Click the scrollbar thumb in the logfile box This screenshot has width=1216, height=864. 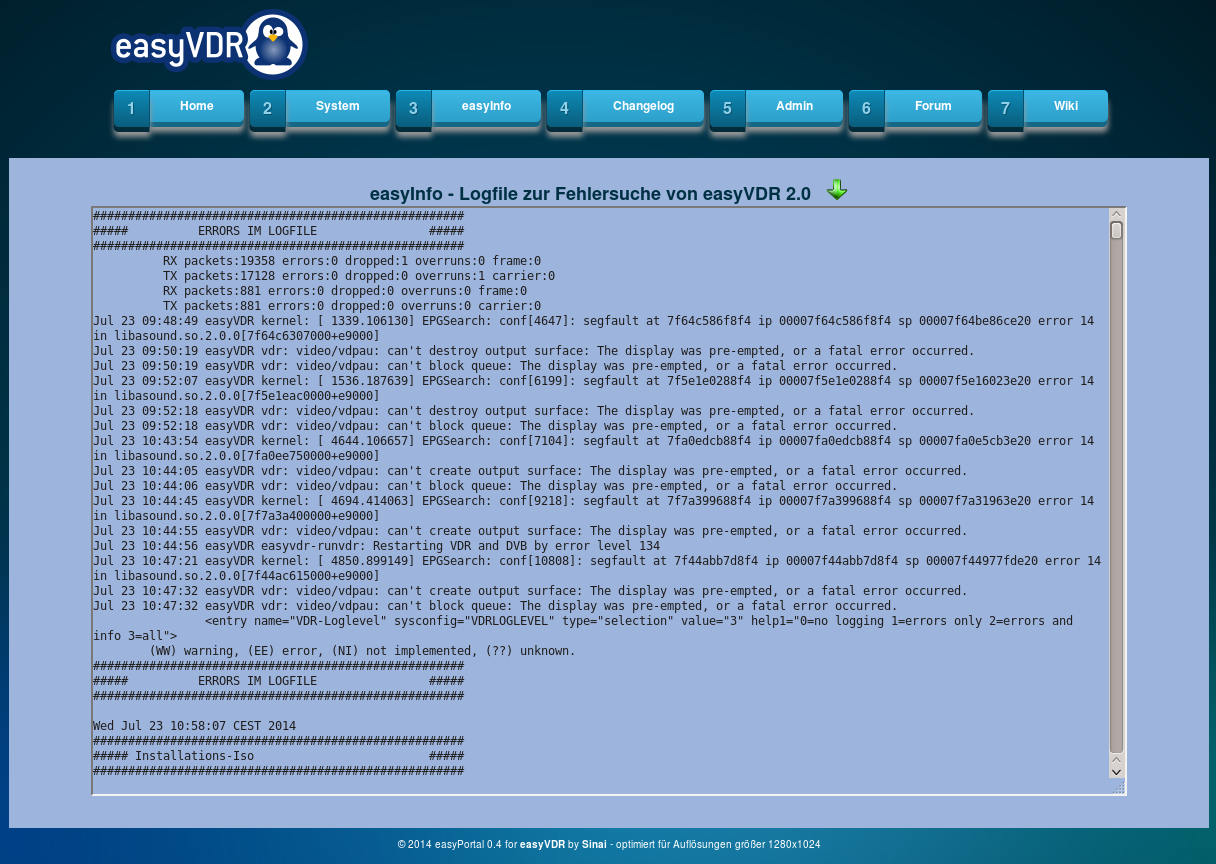click(x=1116, y=231)
